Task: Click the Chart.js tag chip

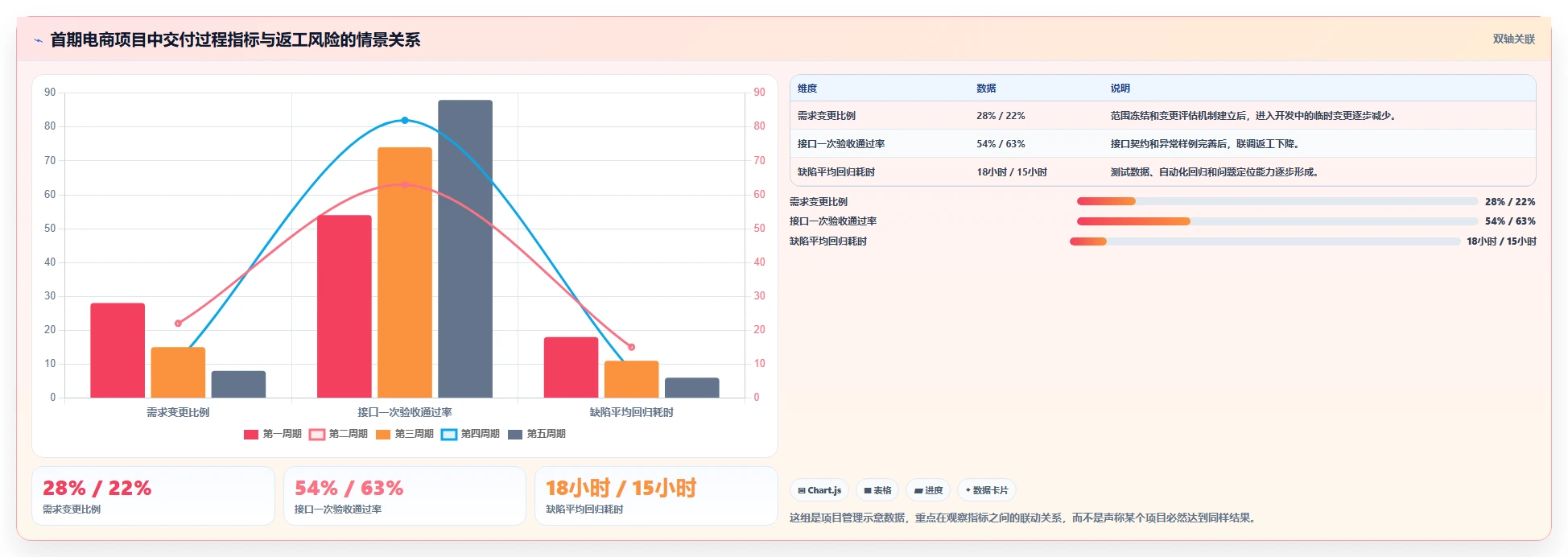Action: coord(819,490)
